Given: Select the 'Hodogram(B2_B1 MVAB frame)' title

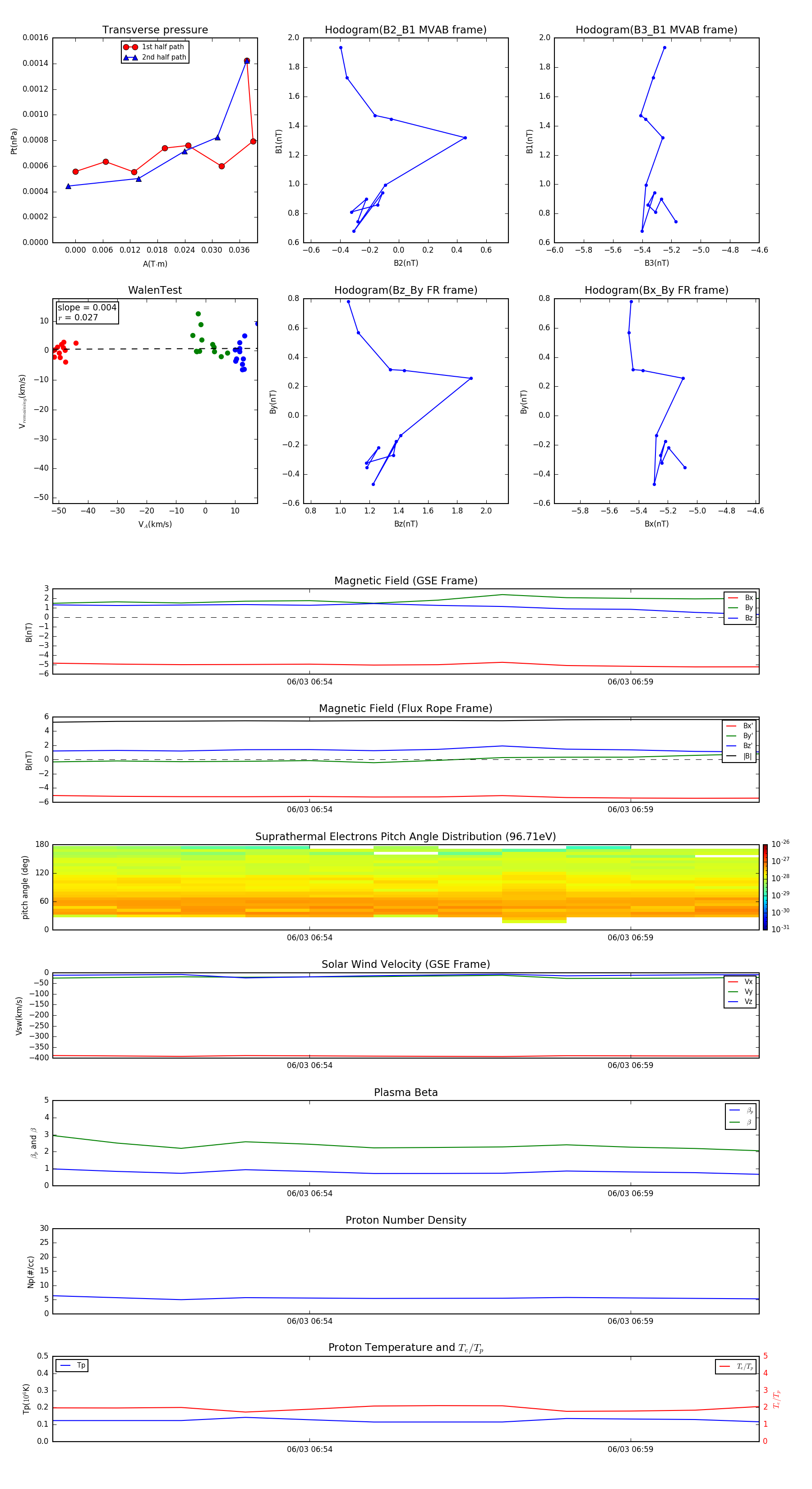Looking at the screenshot, I should click(x=406, y=30).
